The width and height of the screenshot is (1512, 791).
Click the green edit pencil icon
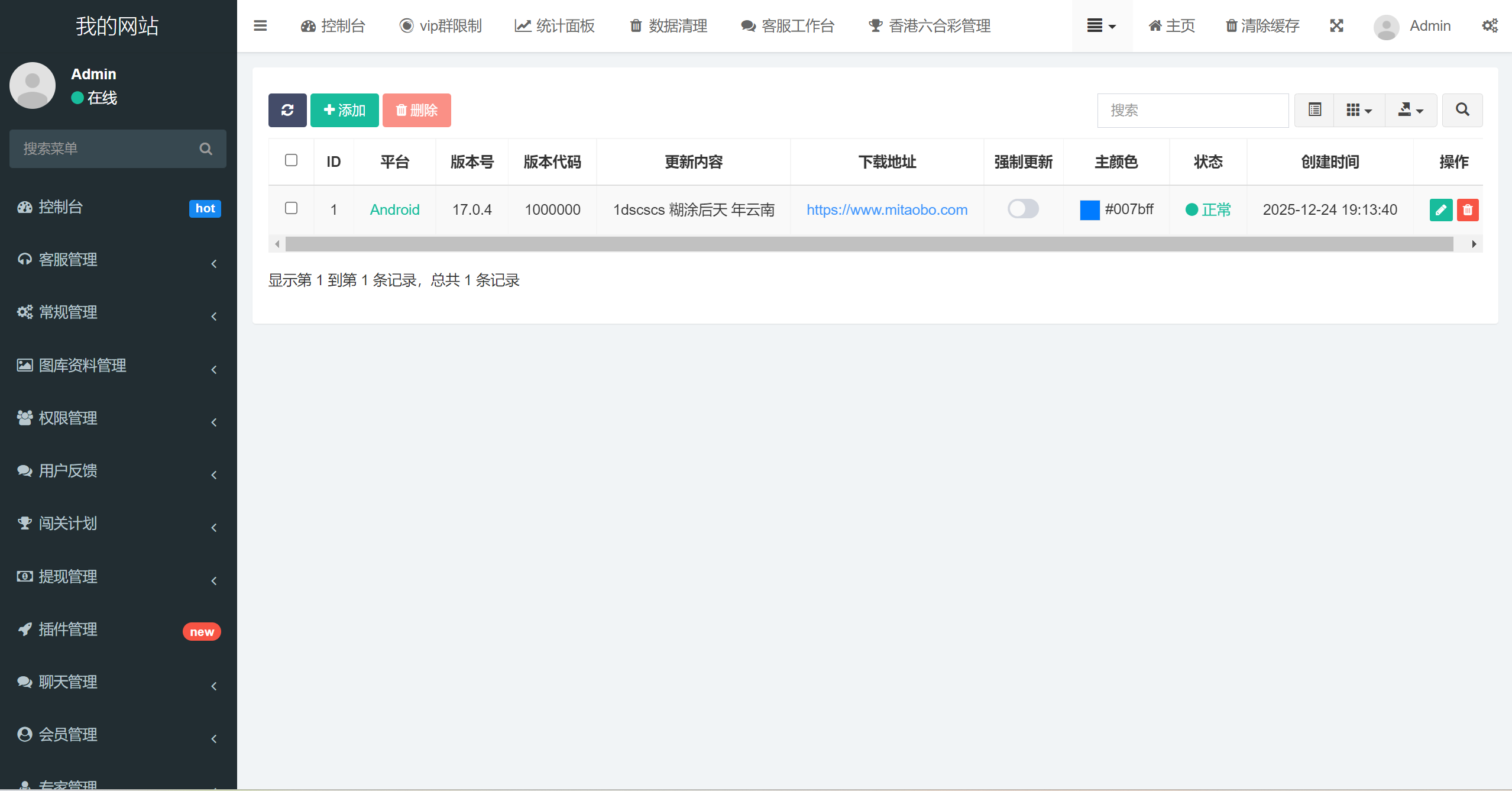coord(1440,210)
